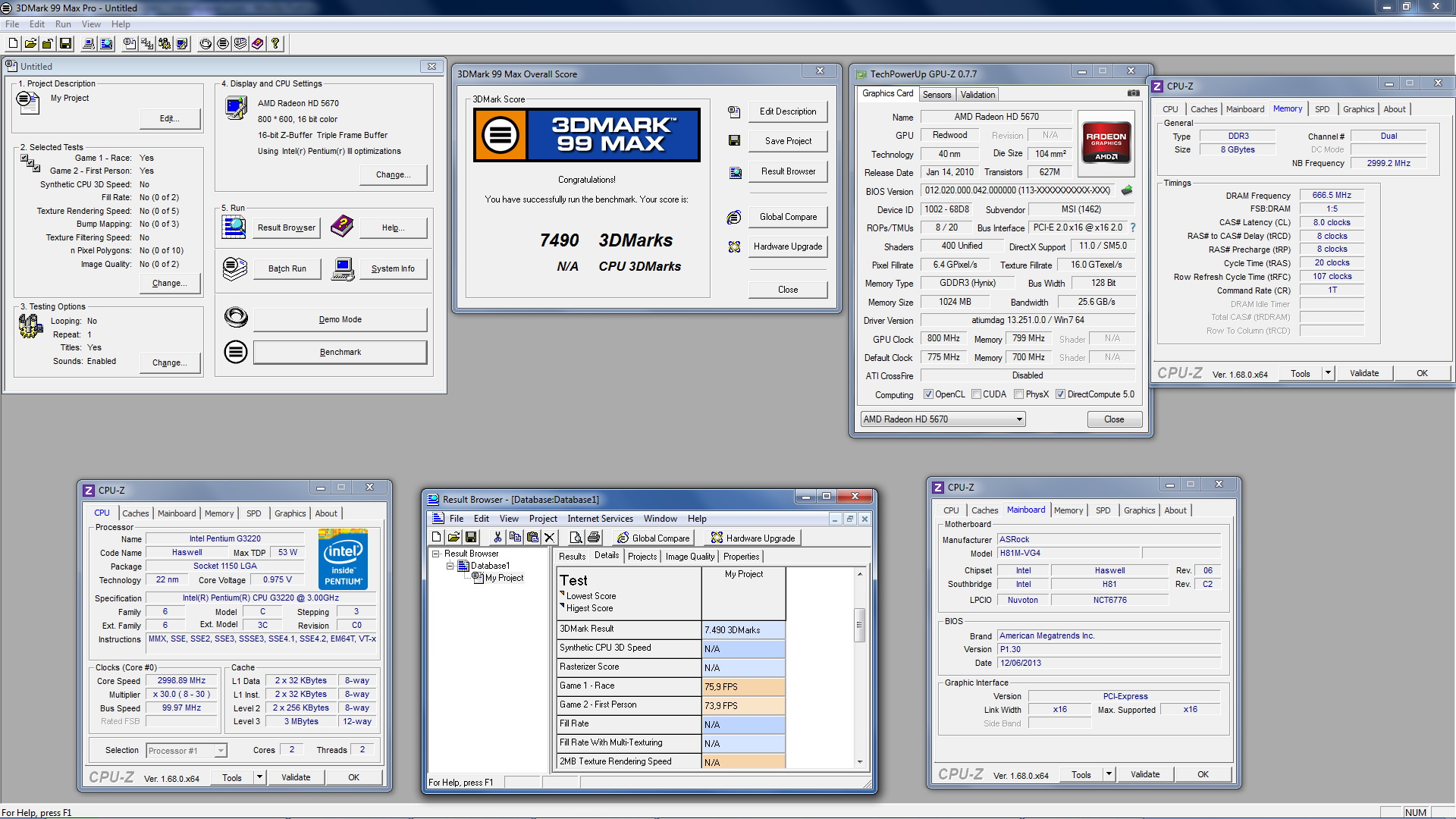Click Delete X icon in Result Browser toolbar
The image size is (1456, 819).
click(x=550, y=538)
